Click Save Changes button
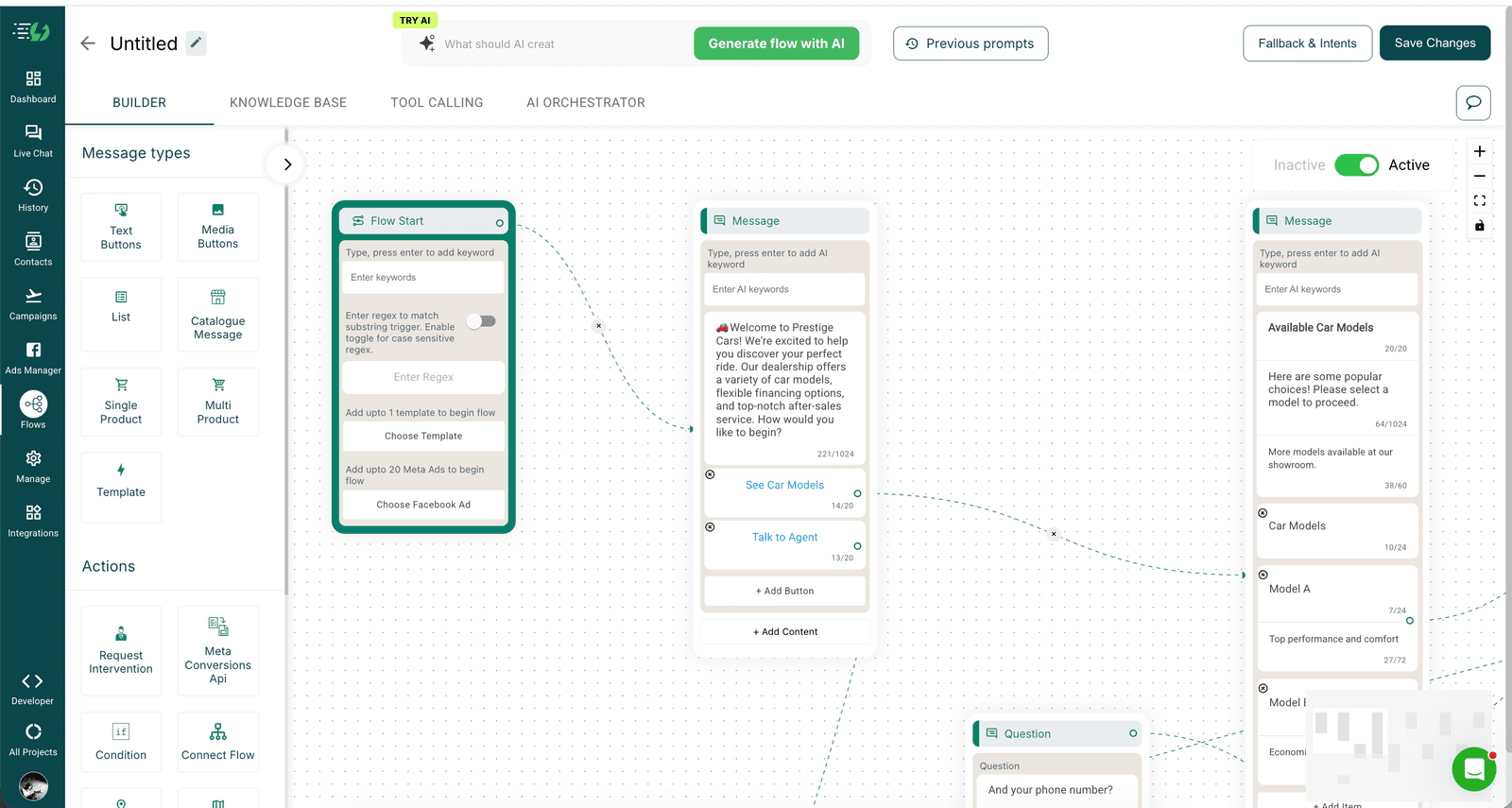The width and height of the screenshot is (1512, 808). 1435,43
